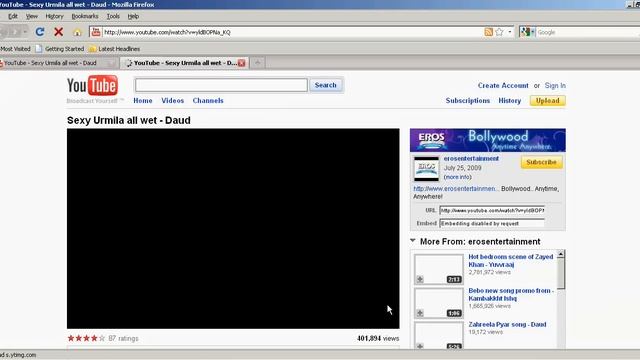Screen dimensions: 640x360
Task: Open the Getting Started bookmark
Action: tap(60, 49)
